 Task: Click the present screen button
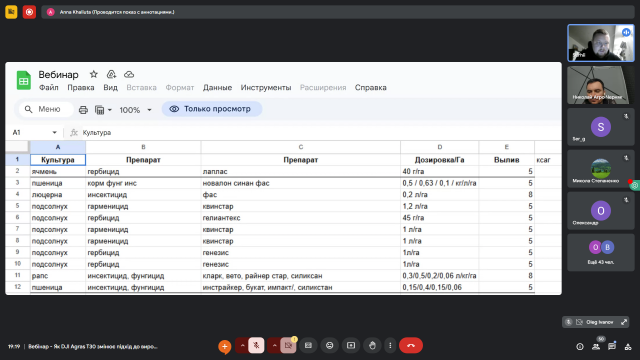click(x=351, y=346)
